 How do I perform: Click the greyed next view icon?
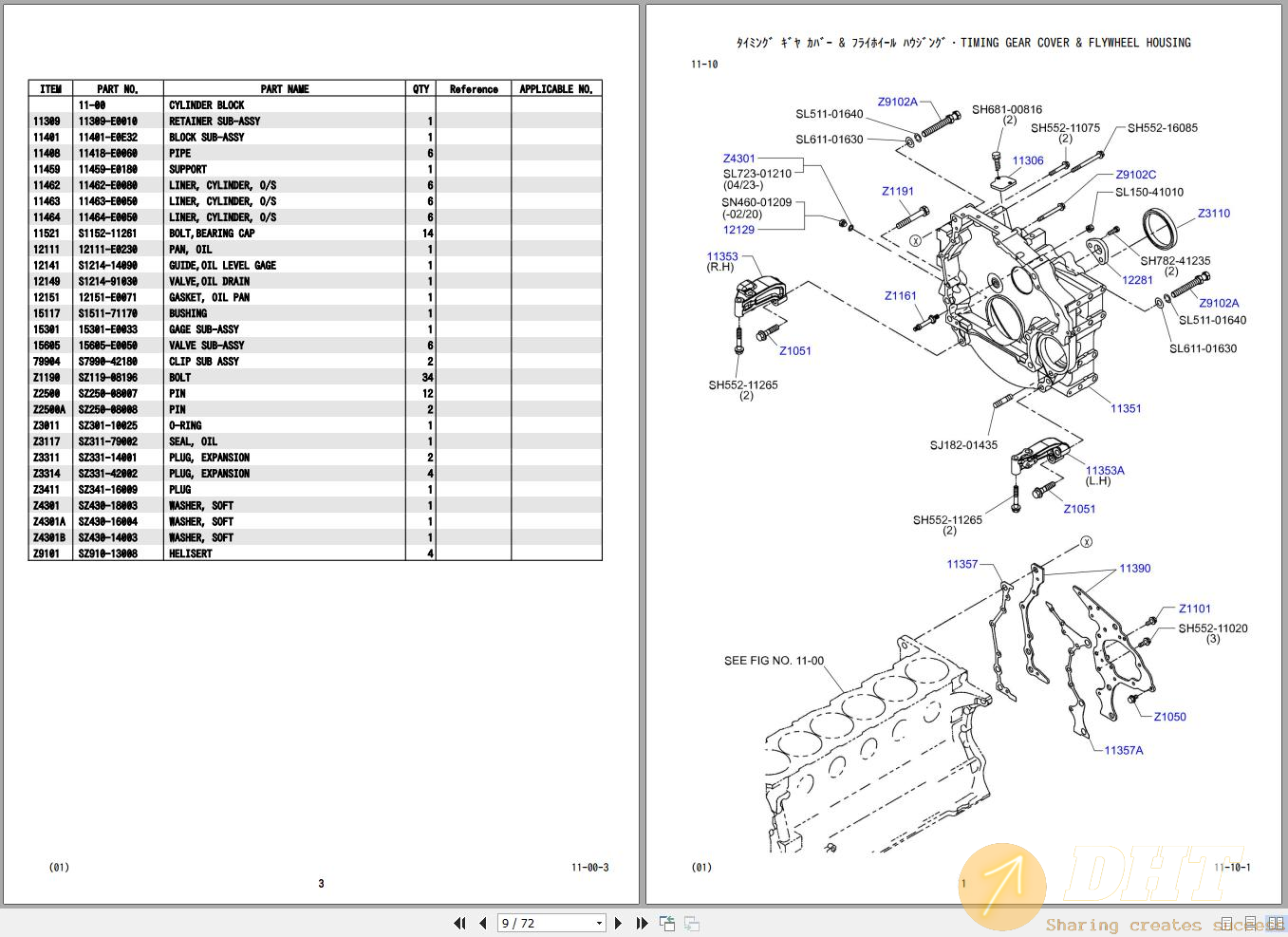coord(692,923)
